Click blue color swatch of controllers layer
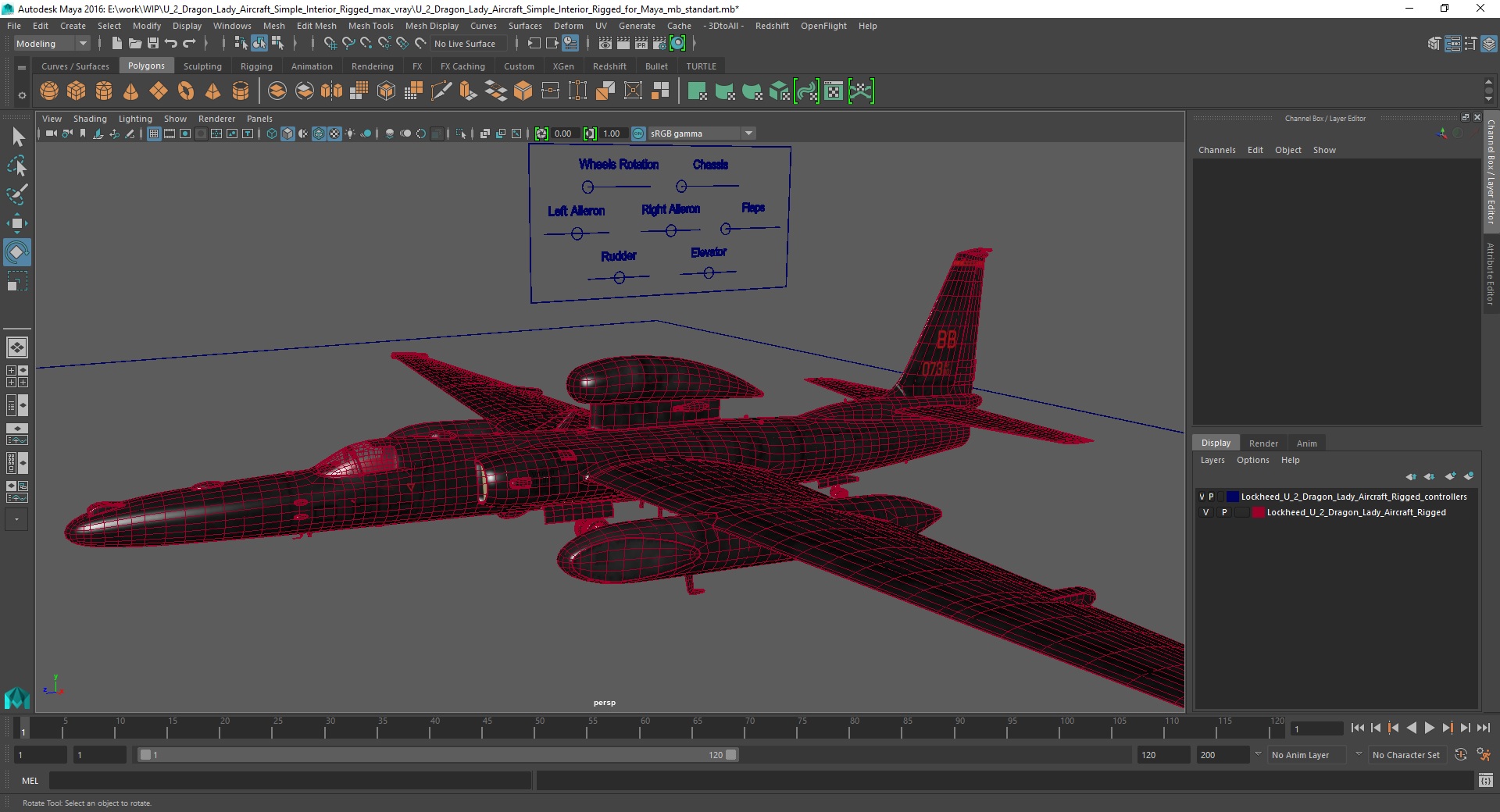1500x812 pixels. pyautogui.click(x=1232, y=497)
